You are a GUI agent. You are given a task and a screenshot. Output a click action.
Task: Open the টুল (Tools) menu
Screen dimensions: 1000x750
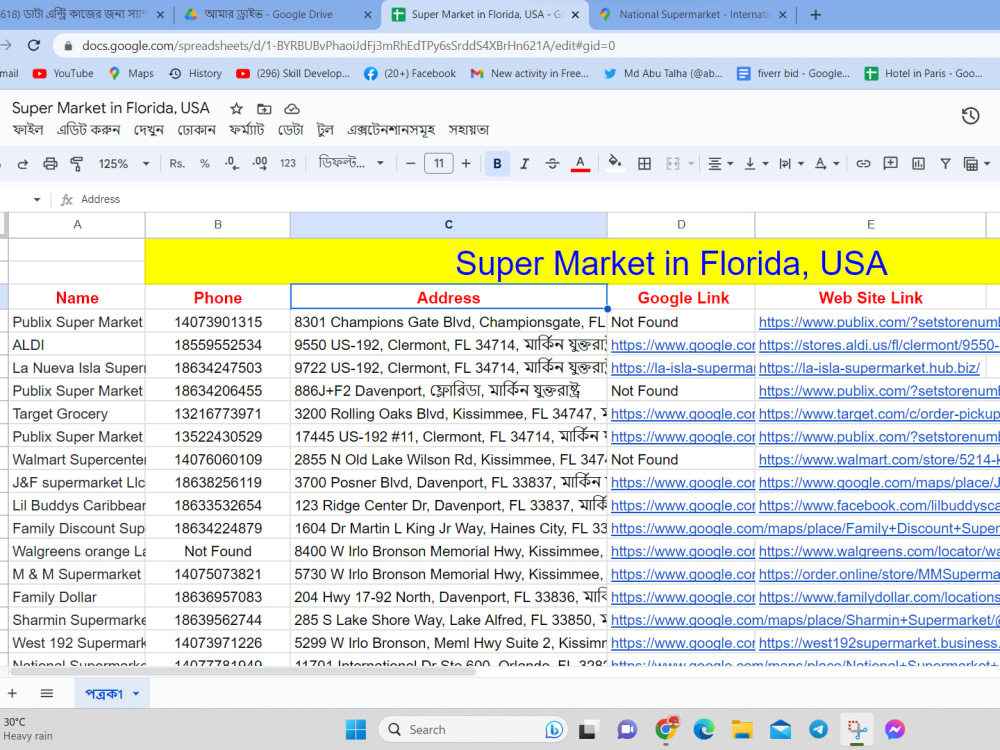tap(325, 130)
